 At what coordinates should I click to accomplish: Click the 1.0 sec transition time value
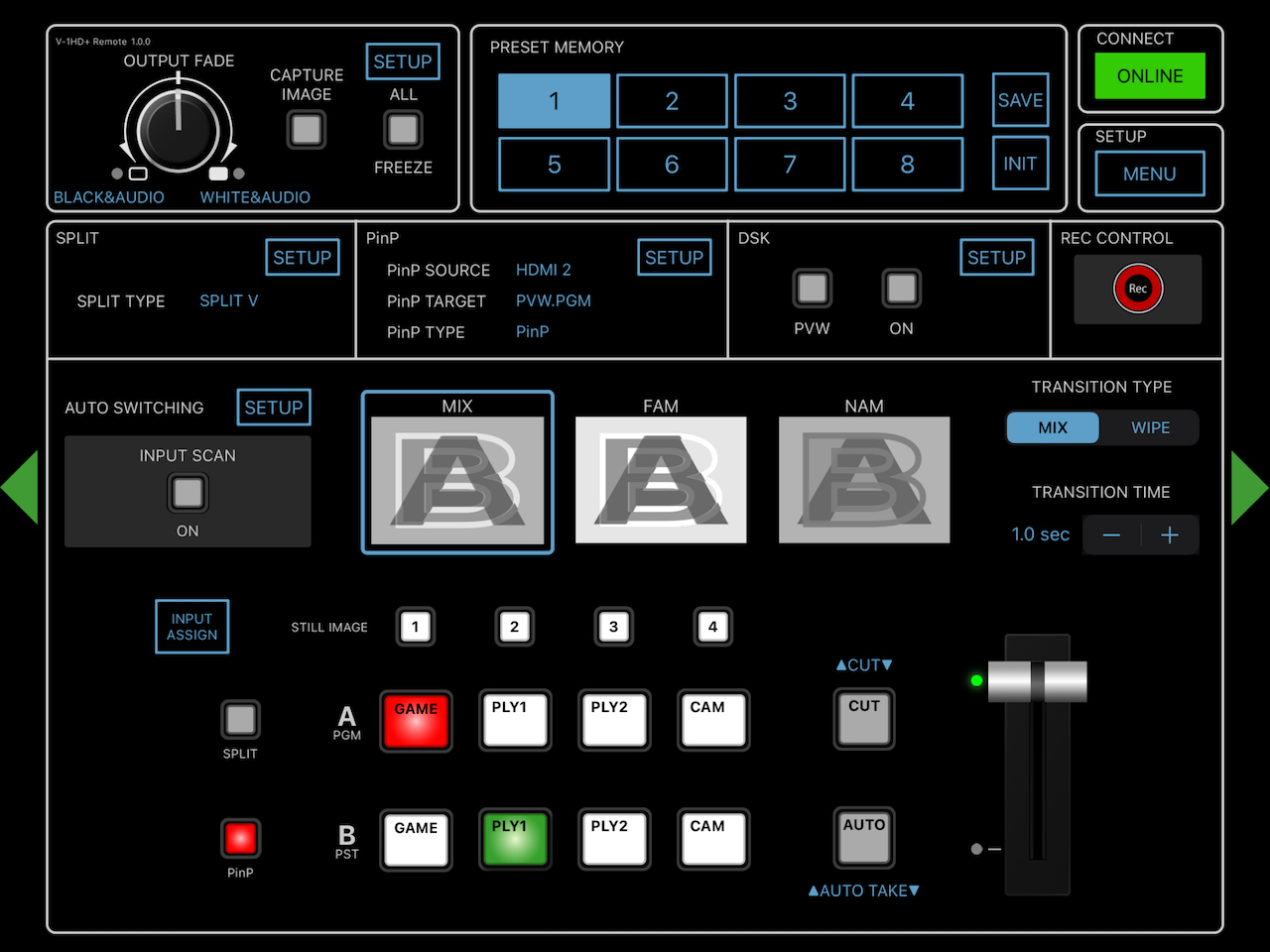[1041, 535]
